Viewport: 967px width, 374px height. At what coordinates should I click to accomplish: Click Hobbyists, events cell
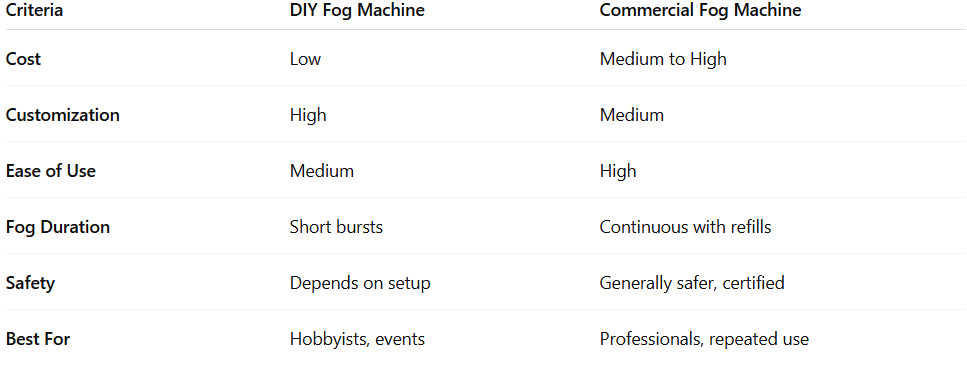point(357,339)
